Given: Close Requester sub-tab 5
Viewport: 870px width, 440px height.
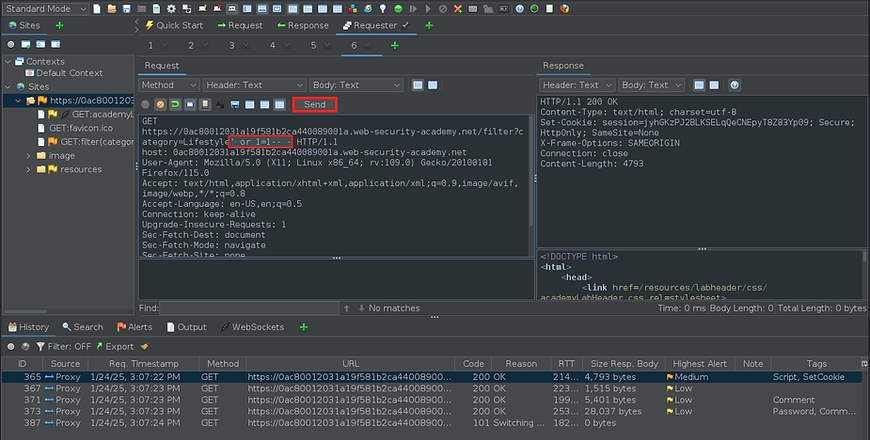Looking at the screenshot, I should point(327,45).
